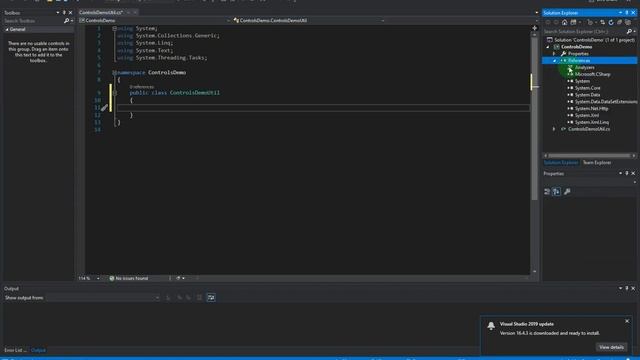The height and width of the screenshot is (360, 640).
Task: Click the 0 references CodeLens link above class
Action: 142,87
